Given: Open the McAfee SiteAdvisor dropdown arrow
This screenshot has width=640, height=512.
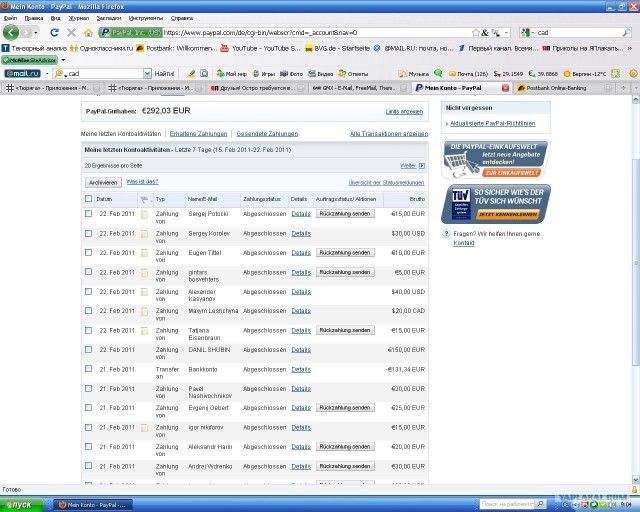Looking at the screenshot, I should [x=63, y=60].
